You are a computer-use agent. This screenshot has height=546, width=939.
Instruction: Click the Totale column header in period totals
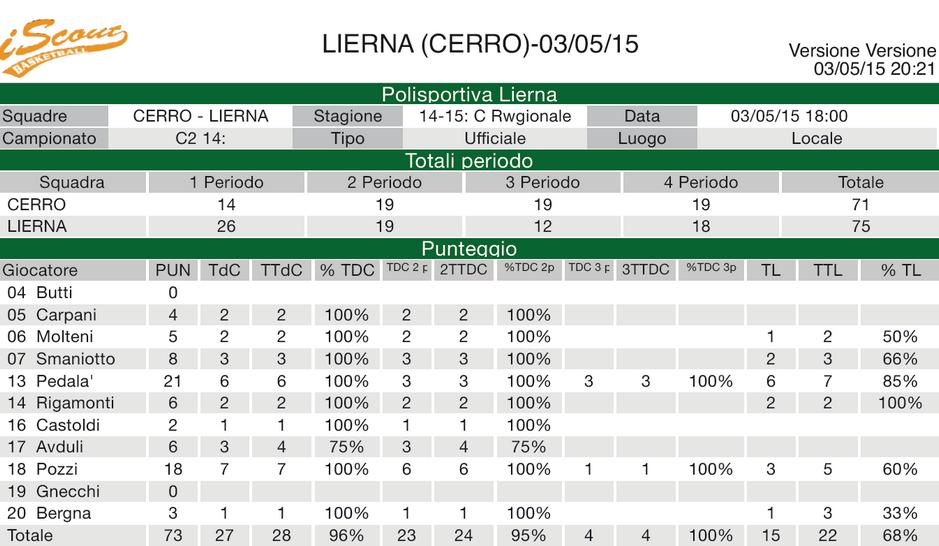coord(860,182)
